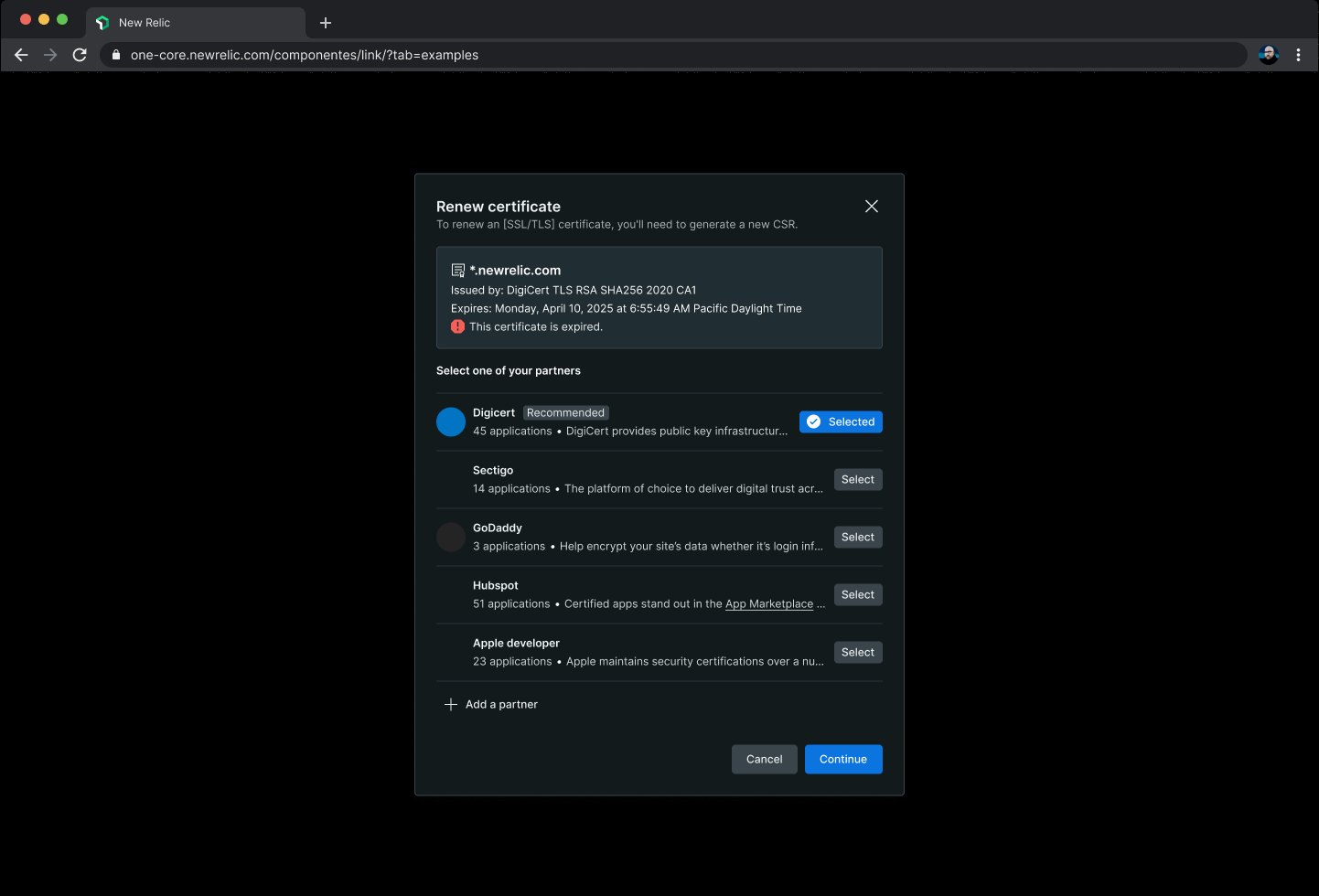The width and height of the screenshot is (1319, 896).
Task: Click the Apple developer partner name
Action: click(516, 643)
